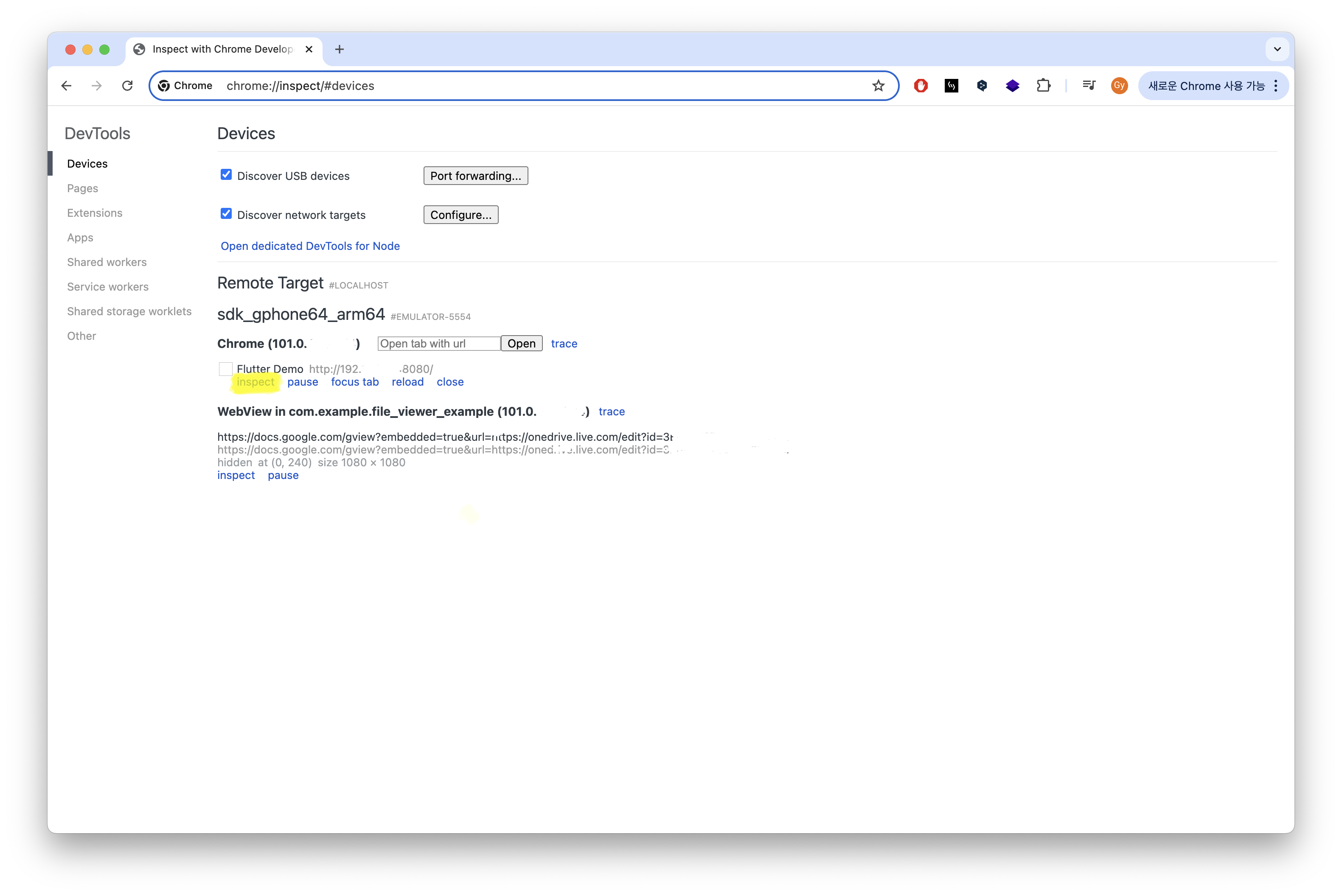
Task: Disable Discover network targets checkbox
Action: click(x=226, y=214)
